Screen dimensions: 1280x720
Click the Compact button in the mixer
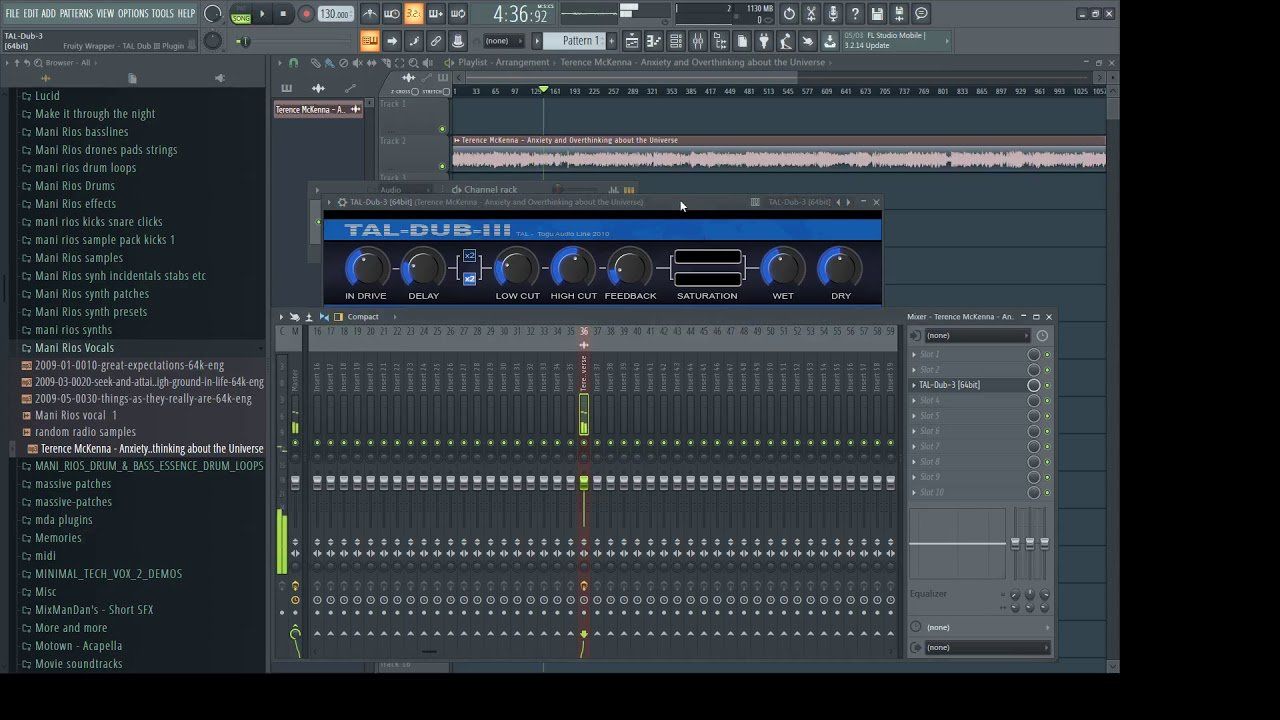tap(362, 316)
